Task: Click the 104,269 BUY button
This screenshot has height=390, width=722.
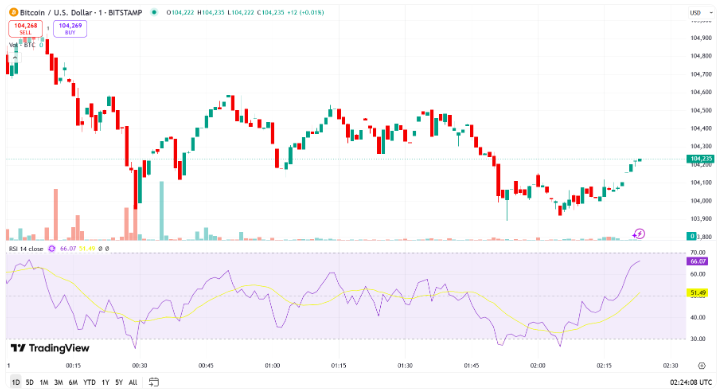Action: coord(70,29)
